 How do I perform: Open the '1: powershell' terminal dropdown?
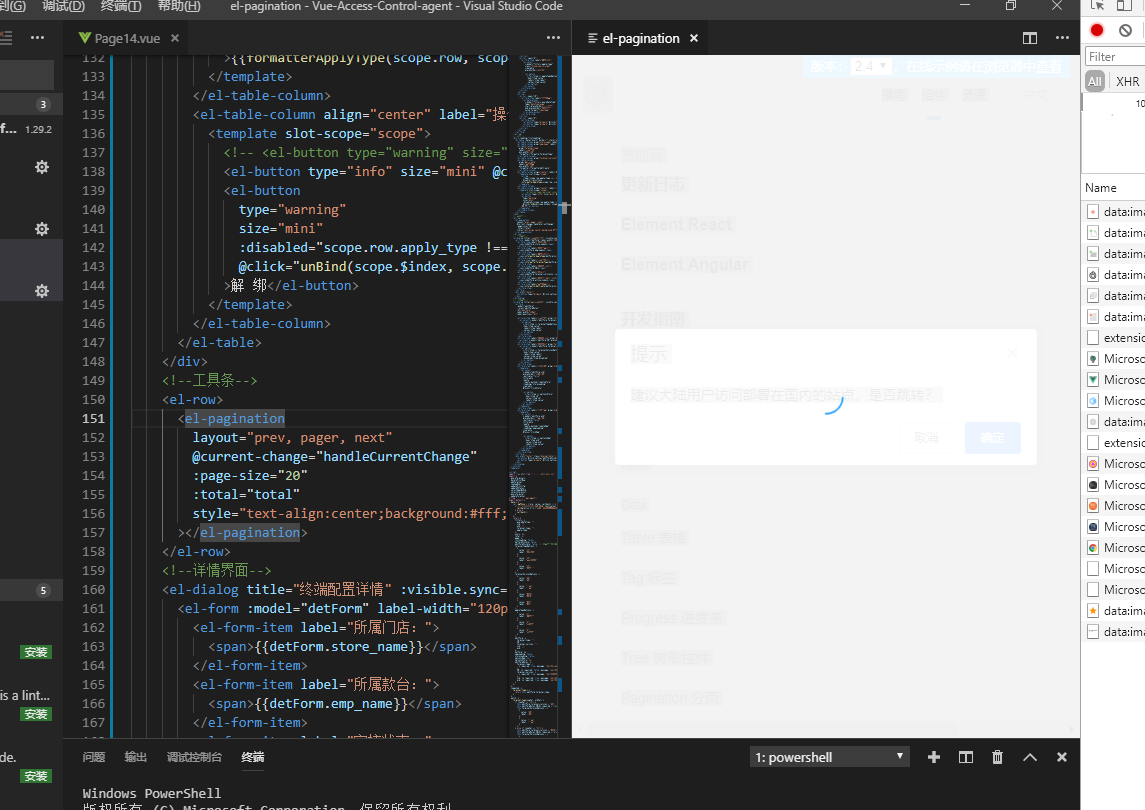830,757
